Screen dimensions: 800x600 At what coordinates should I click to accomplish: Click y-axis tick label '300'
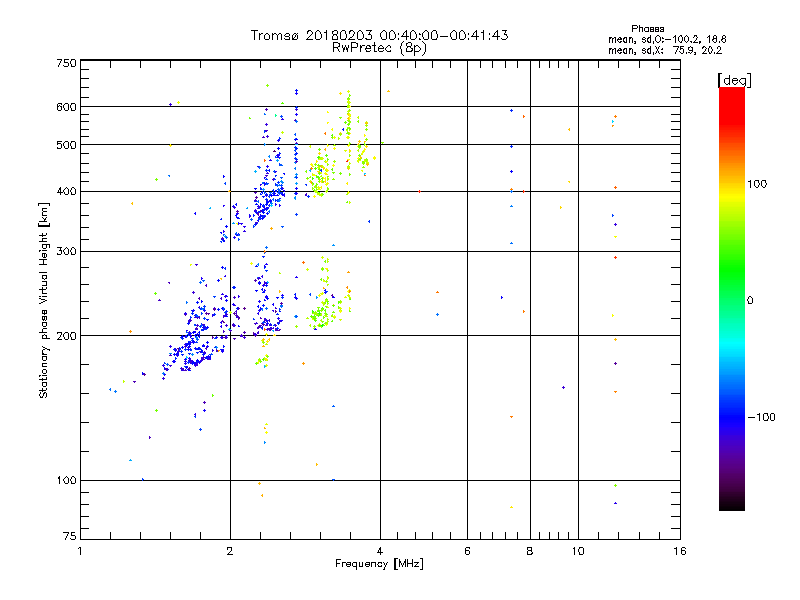click(67, 252)
